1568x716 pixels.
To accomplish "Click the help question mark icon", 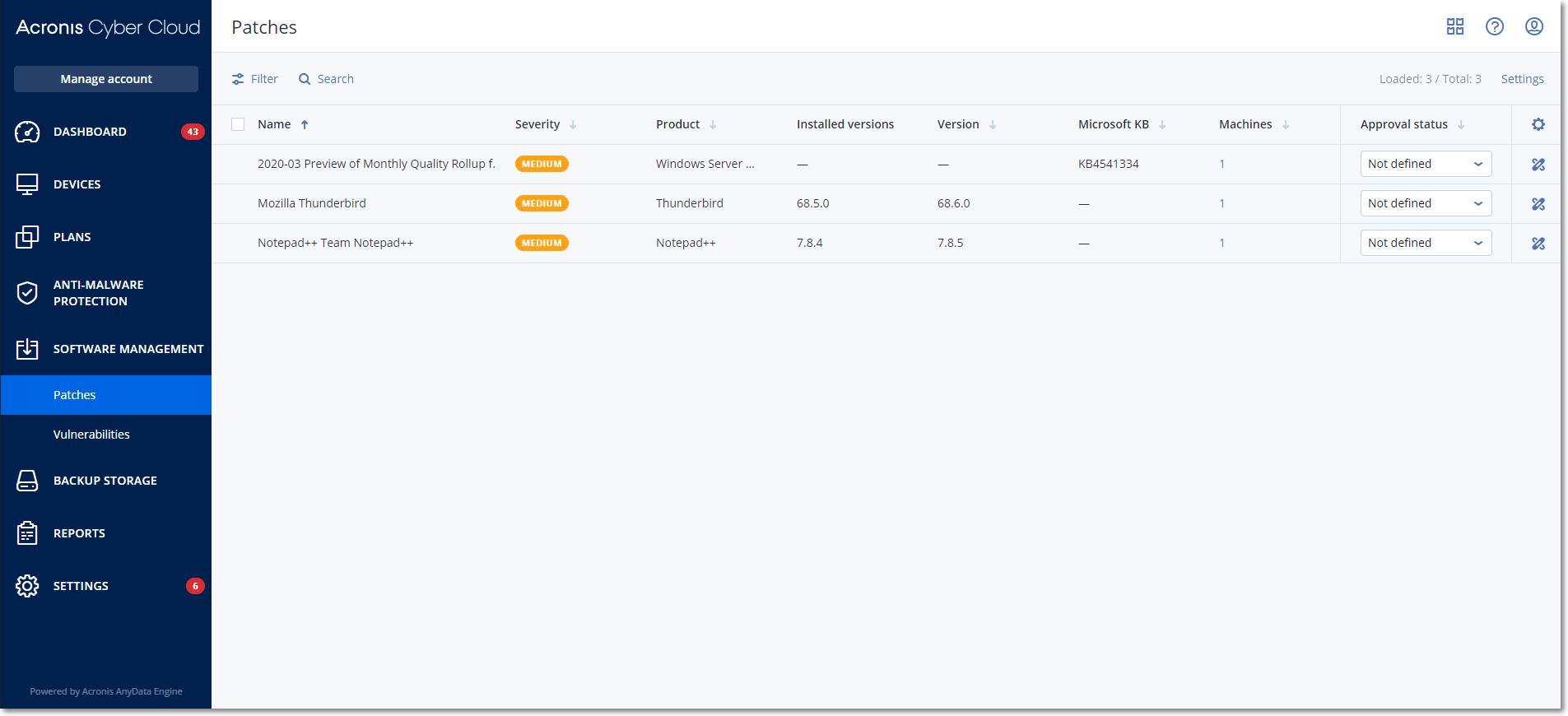I will coord(1495,26).
